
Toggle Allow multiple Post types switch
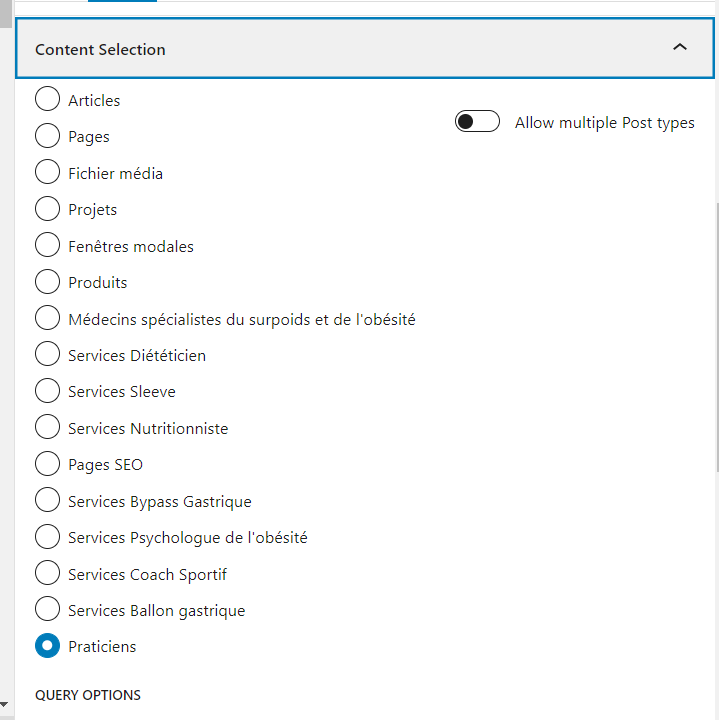point(477,122)
